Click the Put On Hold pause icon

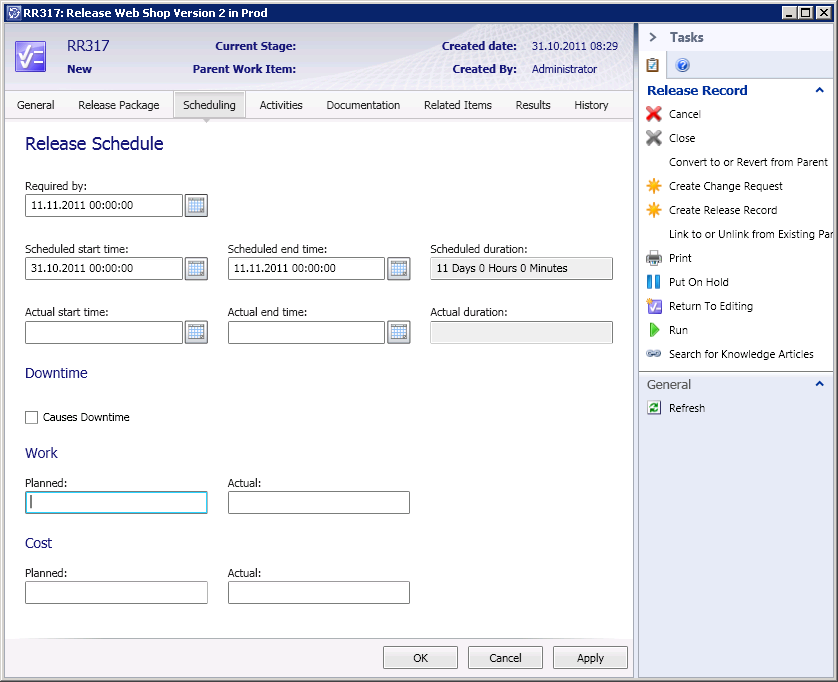654,282
